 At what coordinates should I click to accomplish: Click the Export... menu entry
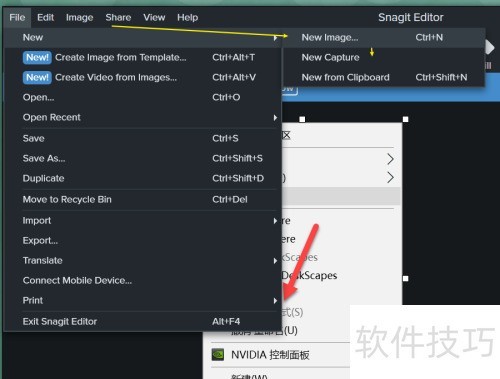(x=143, y=241)
